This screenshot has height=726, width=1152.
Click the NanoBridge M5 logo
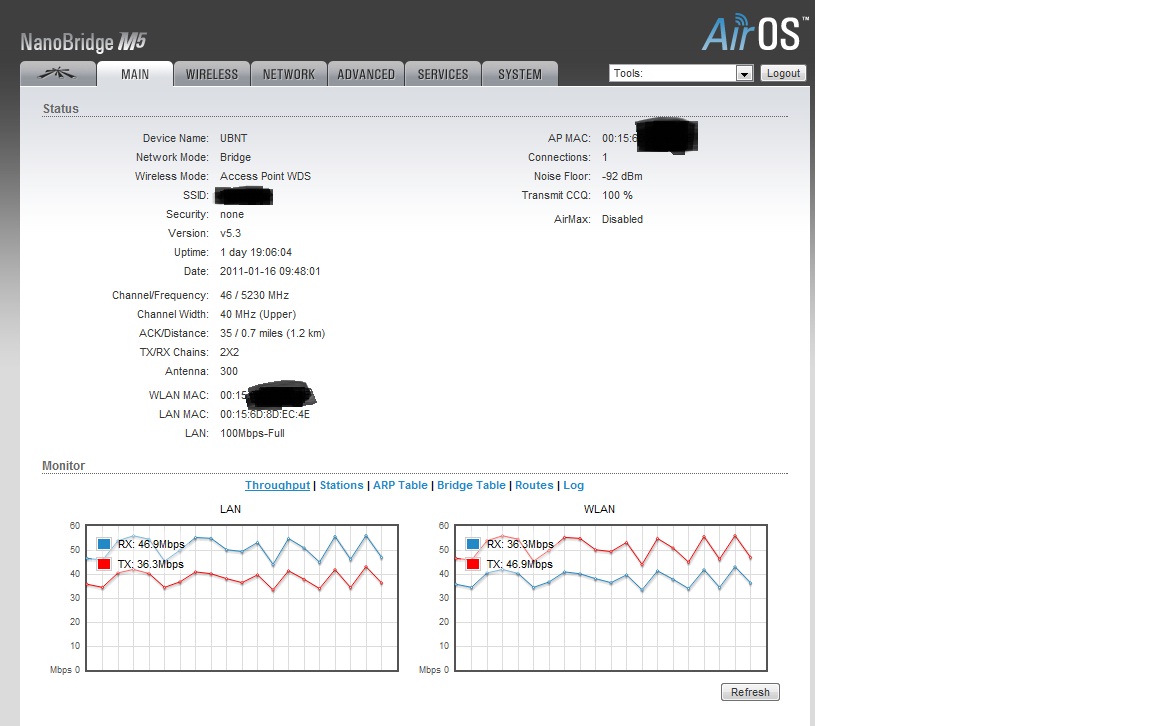(x=83, y=43)
